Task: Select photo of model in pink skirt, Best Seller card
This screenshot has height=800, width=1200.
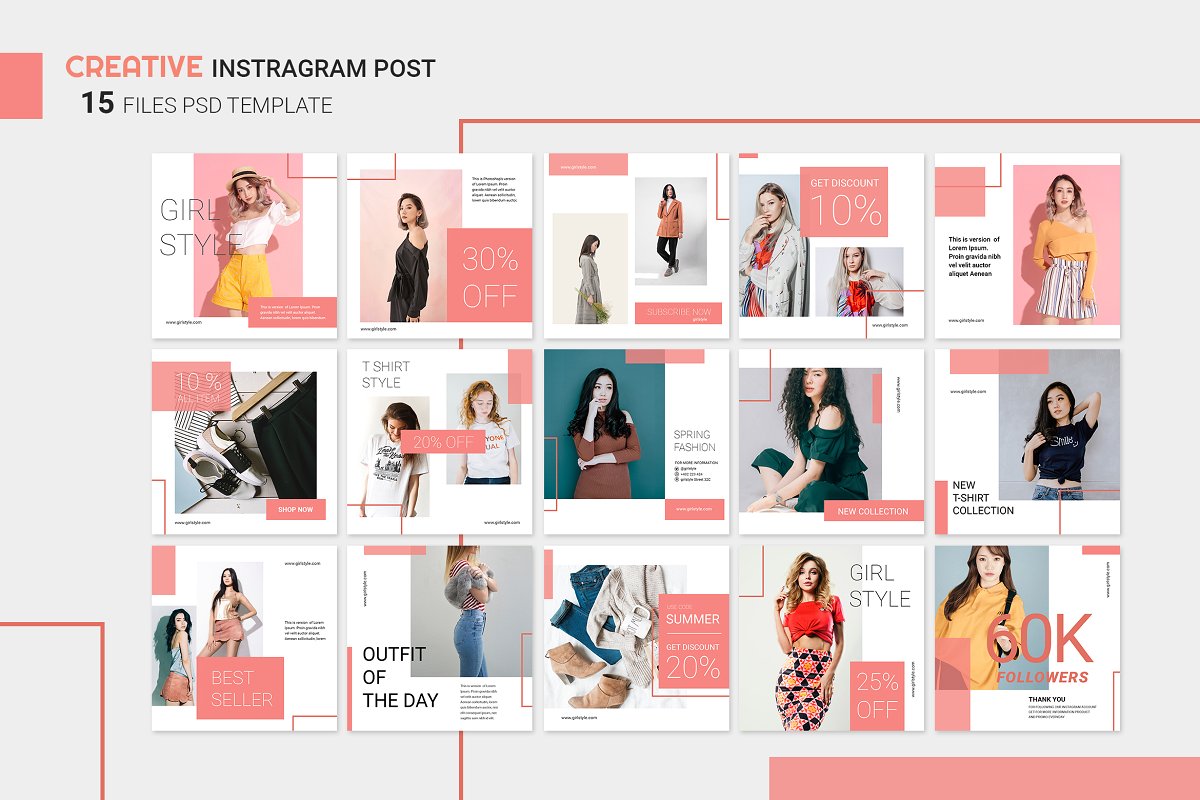Action: pyautogui.click(x=230, y=609)
